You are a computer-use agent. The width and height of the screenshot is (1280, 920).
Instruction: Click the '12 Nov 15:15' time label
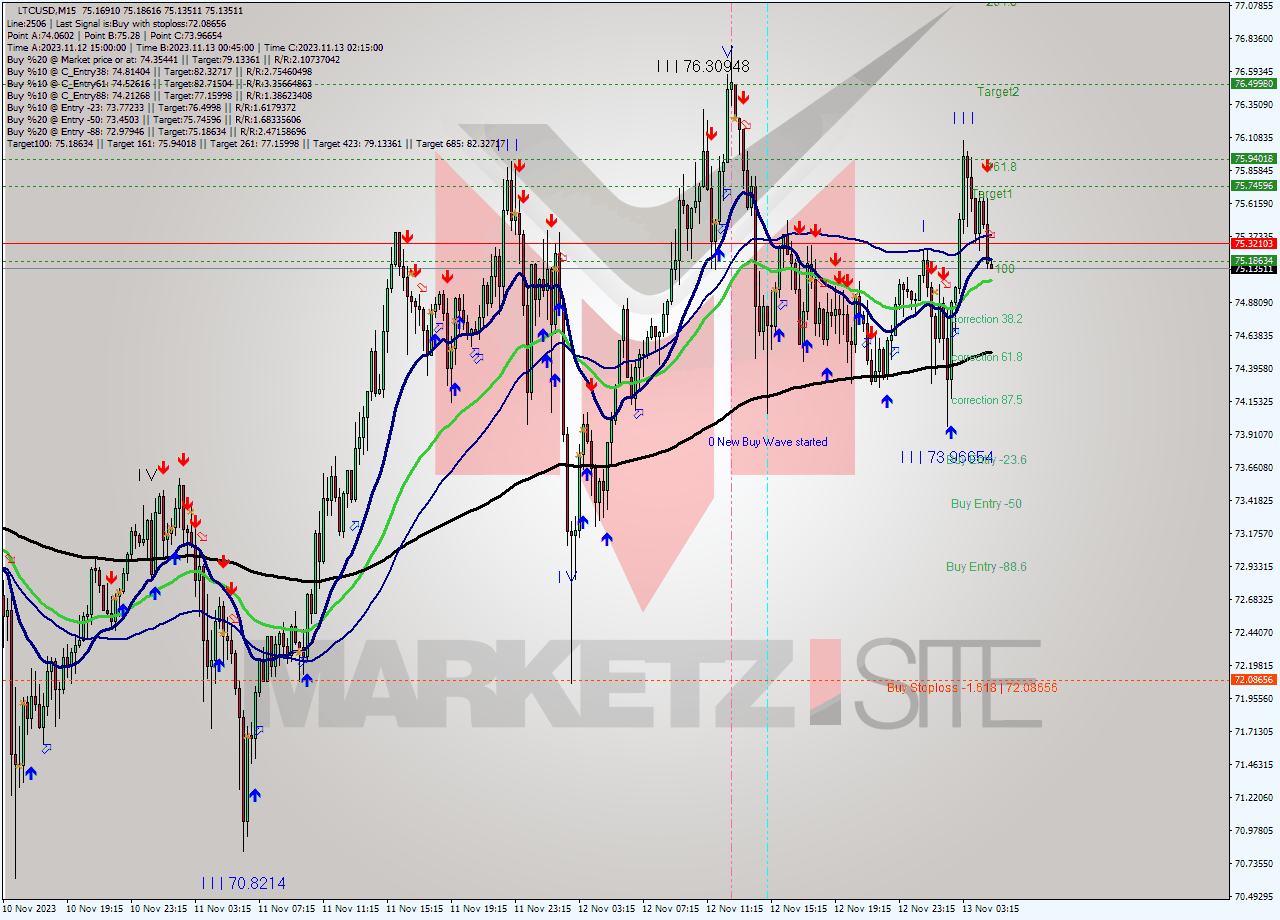click(x=798, y=910)
